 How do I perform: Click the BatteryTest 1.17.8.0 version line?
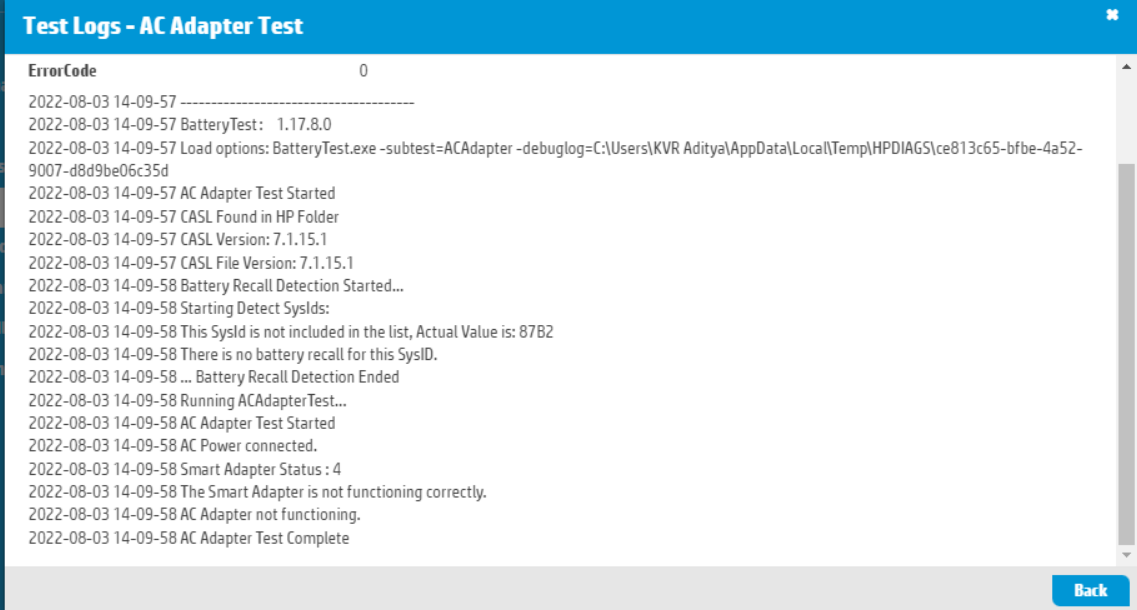point(180,125)
